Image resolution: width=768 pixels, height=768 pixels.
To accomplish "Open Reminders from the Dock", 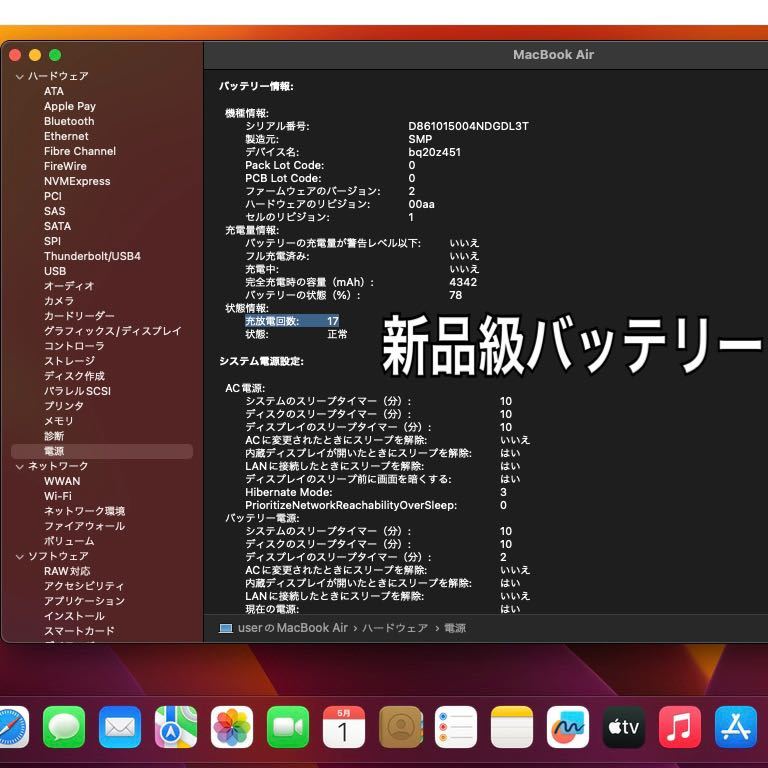I will tap(456, 727).
